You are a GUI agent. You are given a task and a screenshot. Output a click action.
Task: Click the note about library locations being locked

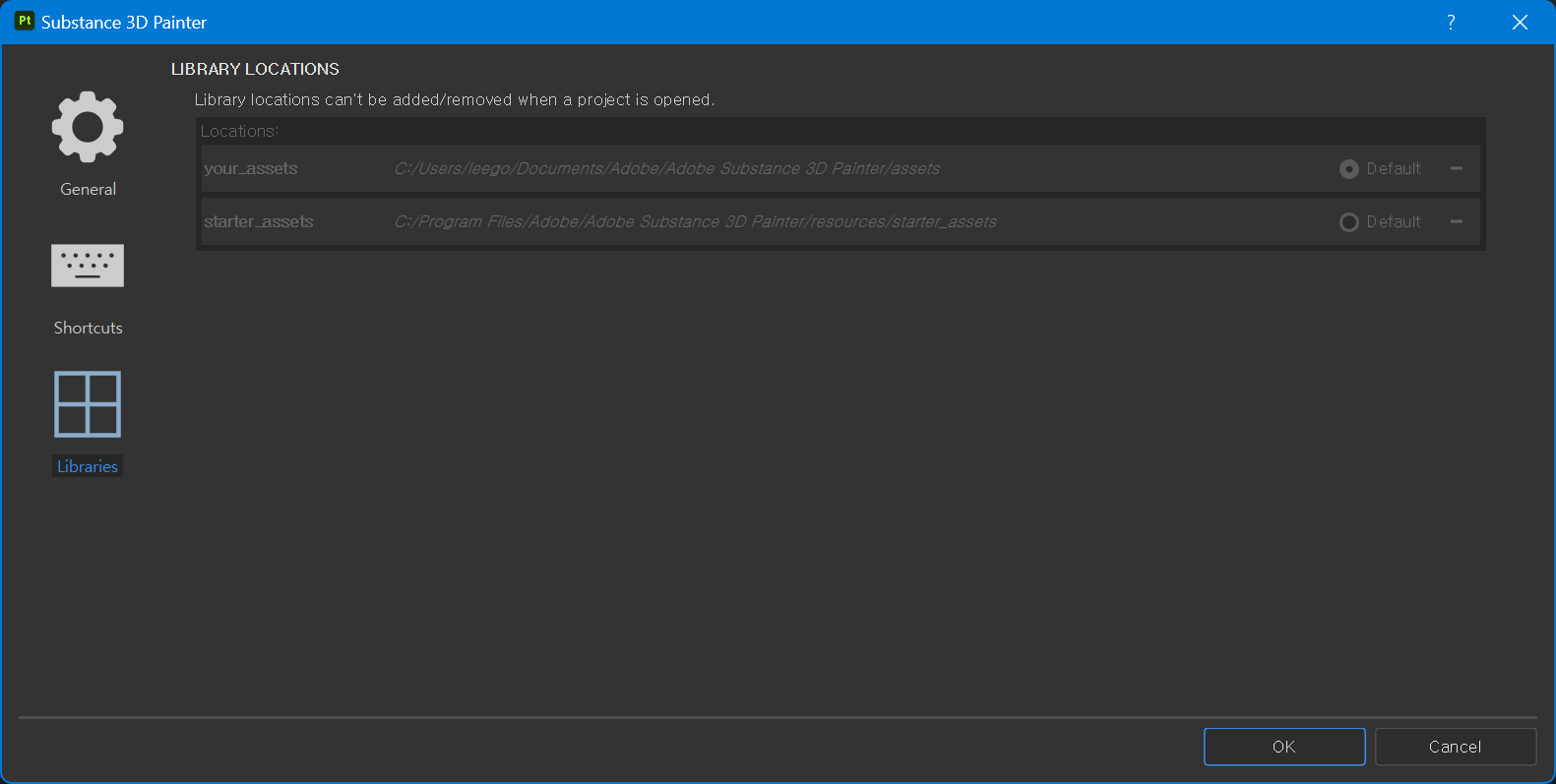click(455, 99)
